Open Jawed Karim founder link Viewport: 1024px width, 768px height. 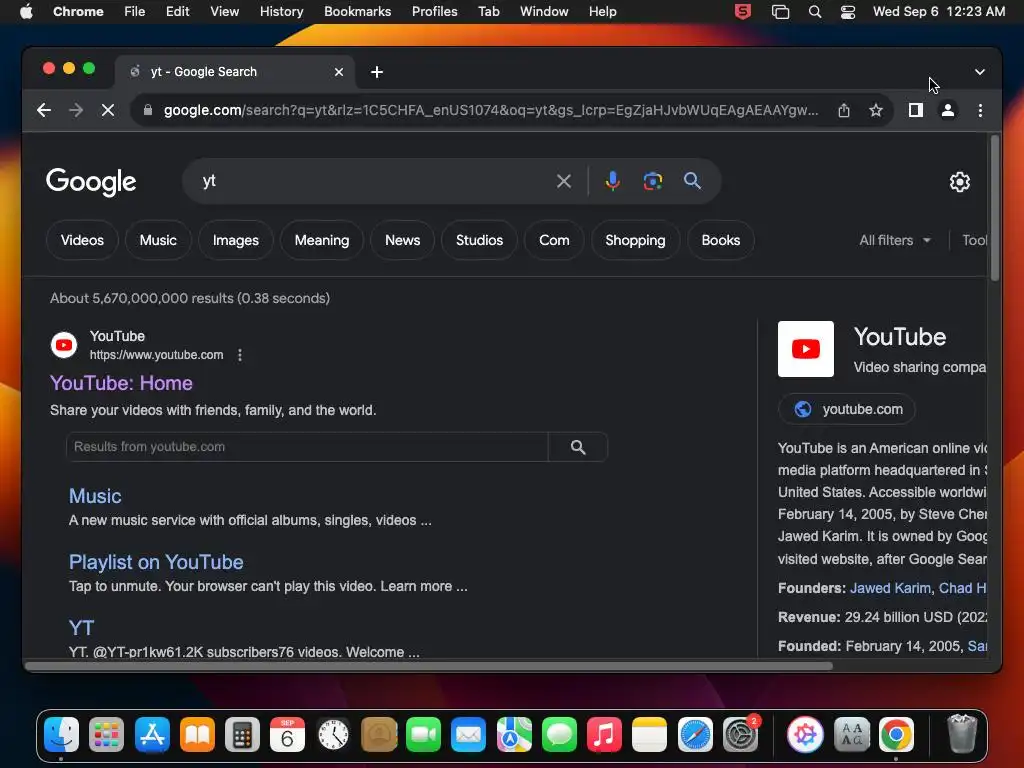tap(890, 588)
